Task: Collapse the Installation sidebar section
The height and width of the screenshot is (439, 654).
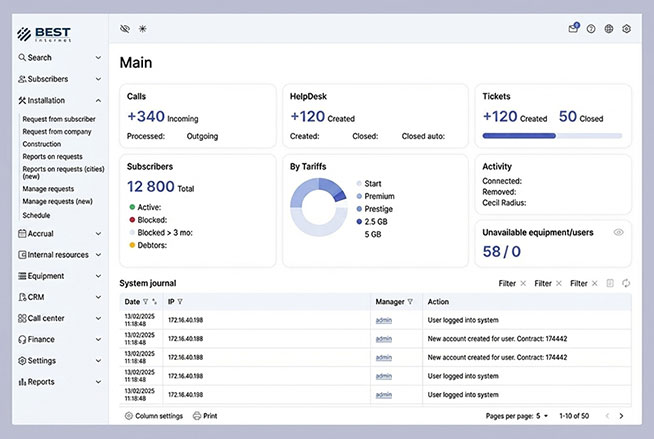Action: (98, 100)
